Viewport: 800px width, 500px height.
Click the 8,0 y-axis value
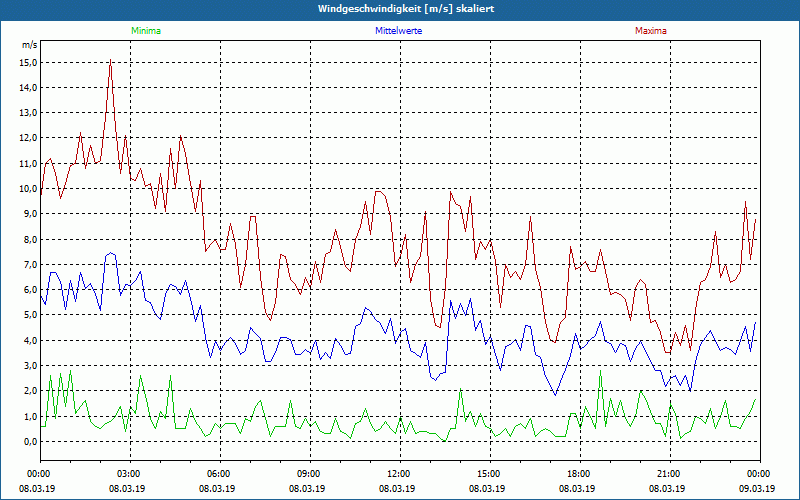(31, 239)
